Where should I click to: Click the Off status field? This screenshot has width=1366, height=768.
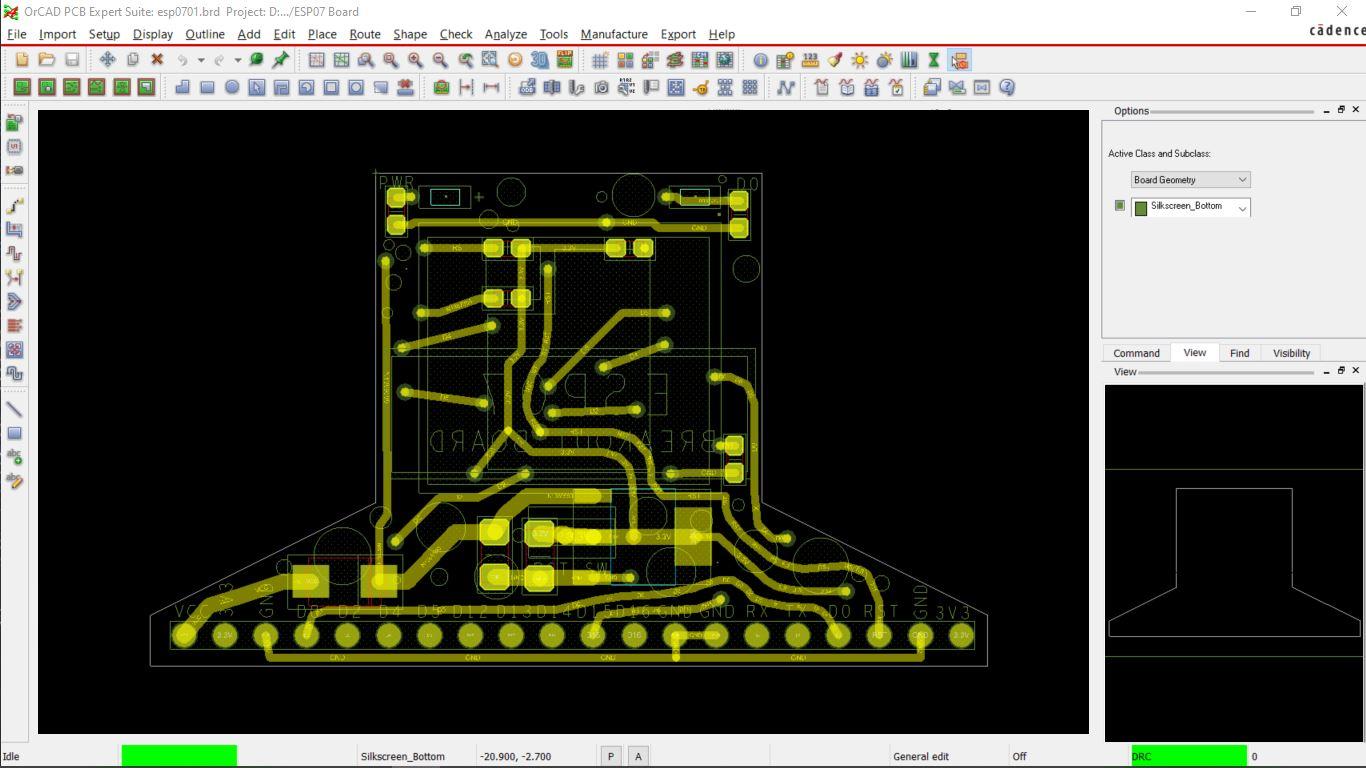click(1019, 756)
